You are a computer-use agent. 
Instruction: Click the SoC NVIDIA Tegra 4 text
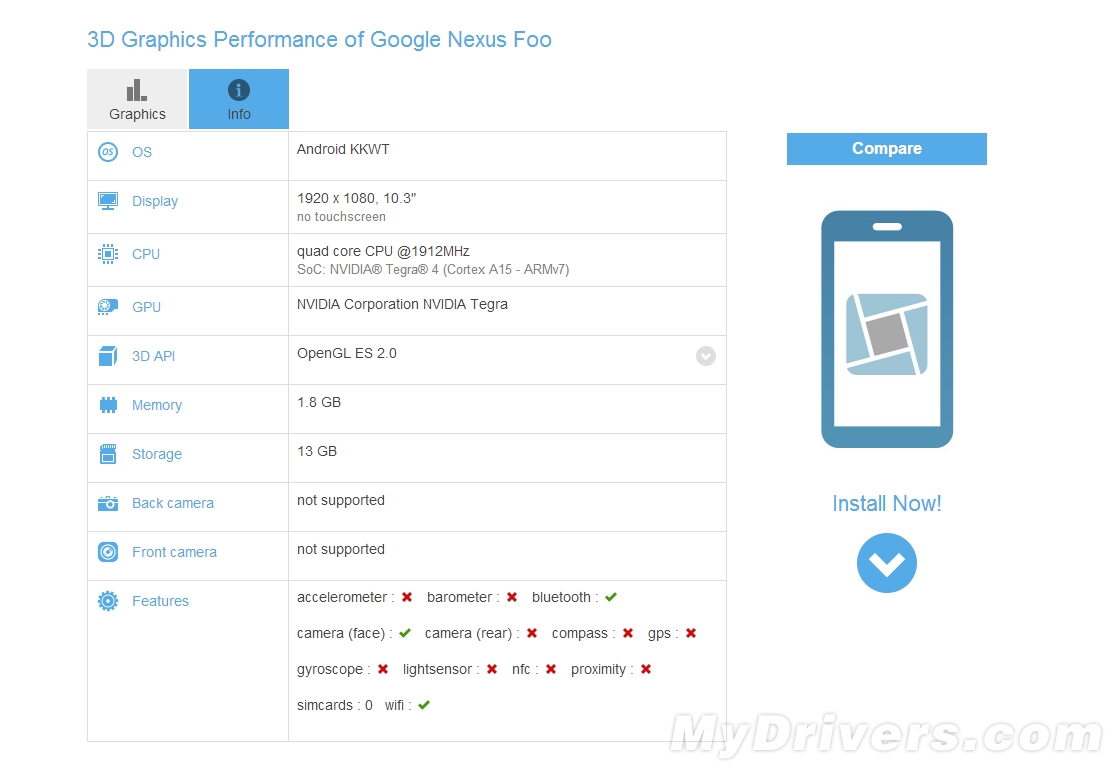point(433,270)
